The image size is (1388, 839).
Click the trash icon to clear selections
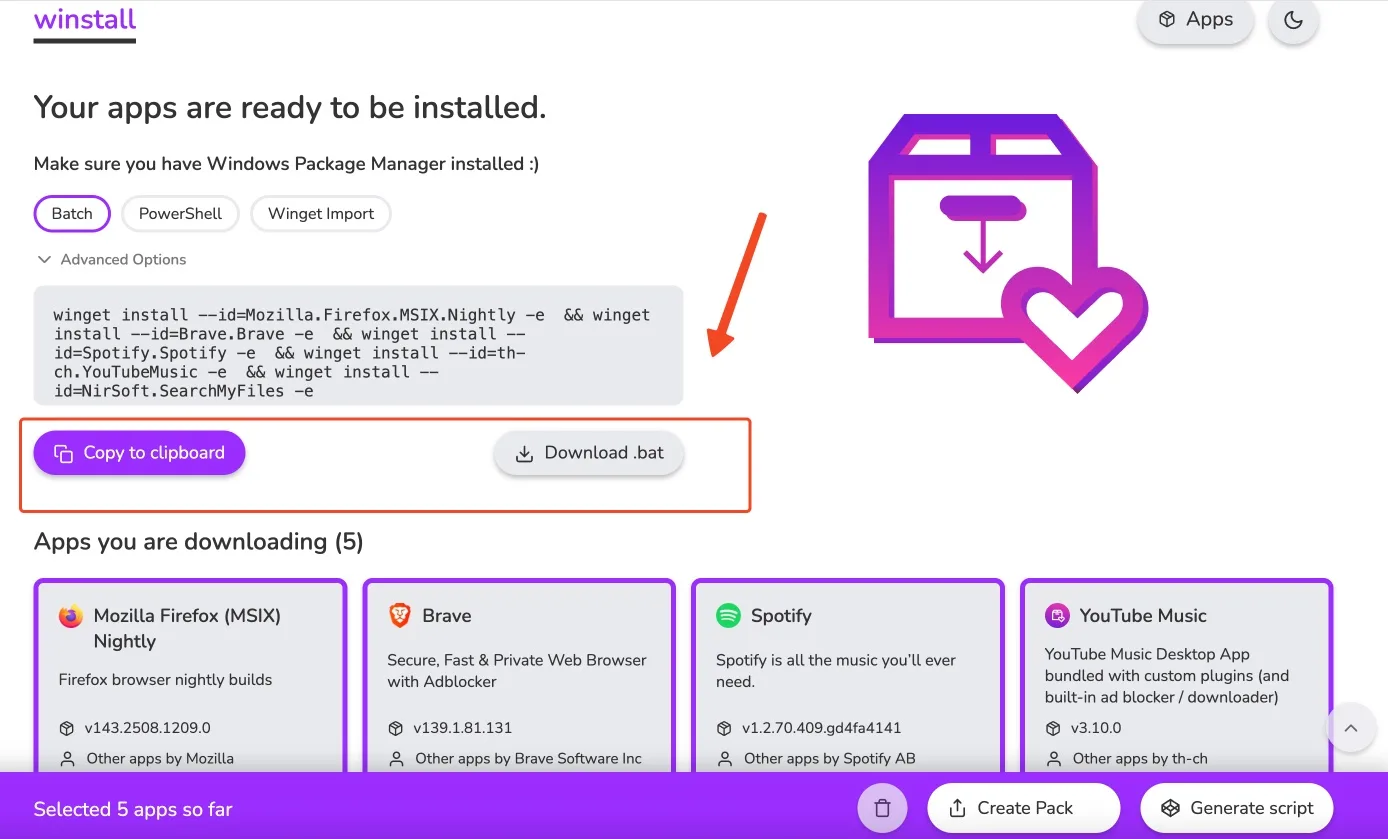[882, 808]
